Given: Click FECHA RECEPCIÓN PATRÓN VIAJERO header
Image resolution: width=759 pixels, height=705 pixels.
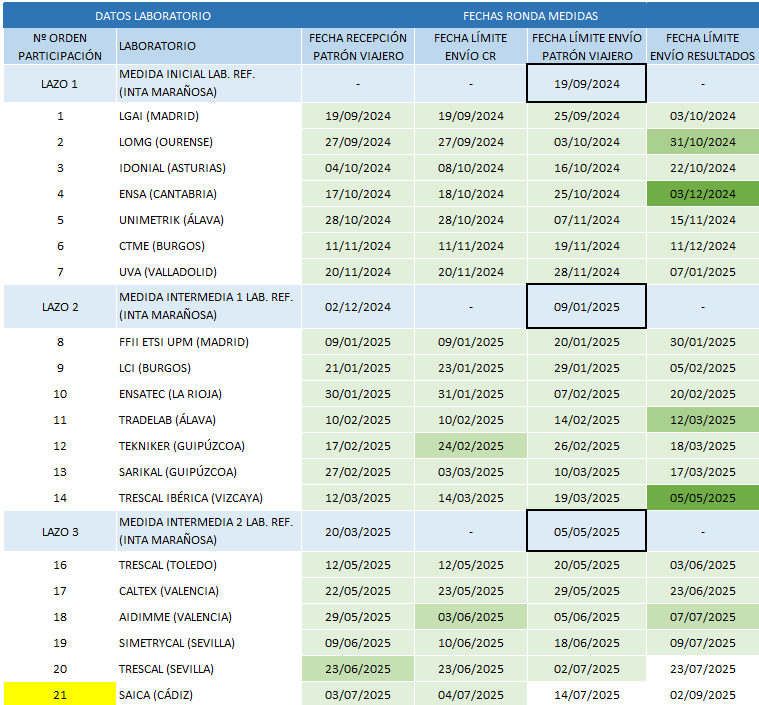Looking at the screenshot, I should (358, 46).
